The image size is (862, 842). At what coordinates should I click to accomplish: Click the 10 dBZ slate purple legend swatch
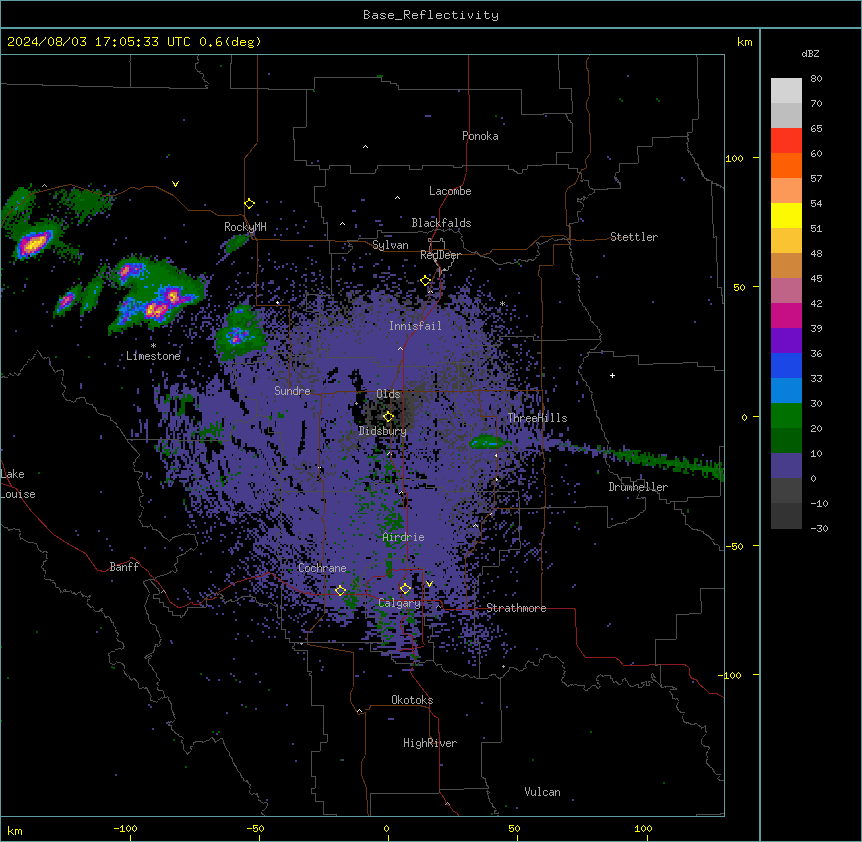point(786,466)
